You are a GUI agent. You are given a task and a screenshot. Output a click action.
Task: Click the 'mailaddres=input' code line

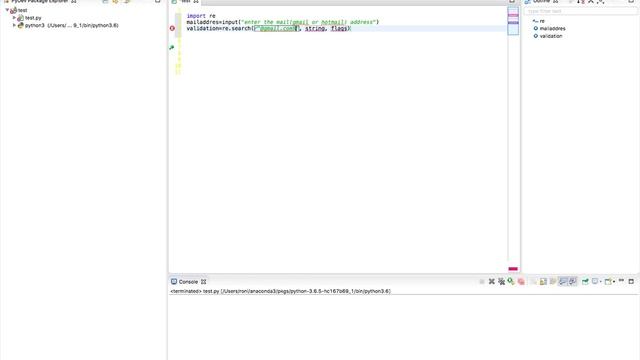[x=282, y=22]
